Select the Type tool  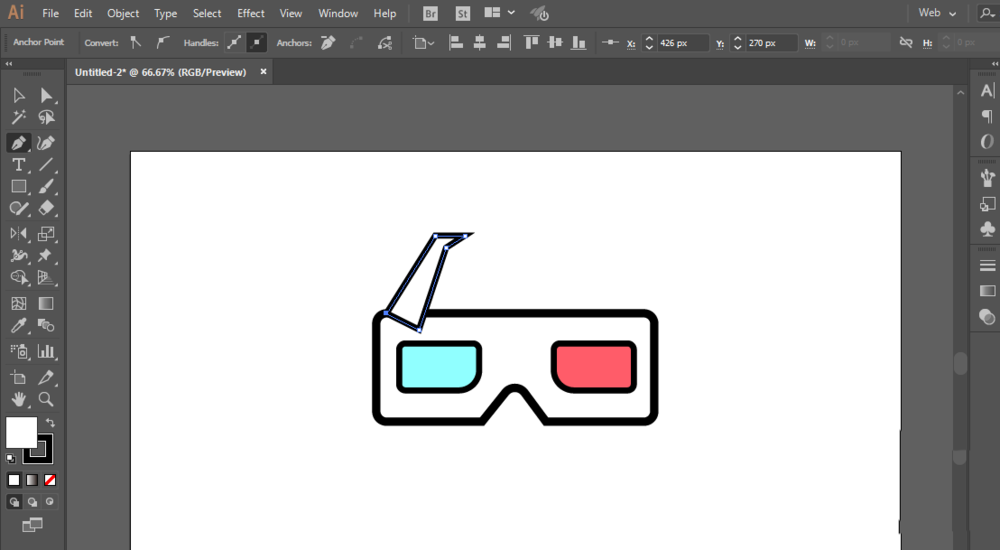coord(18,165)
